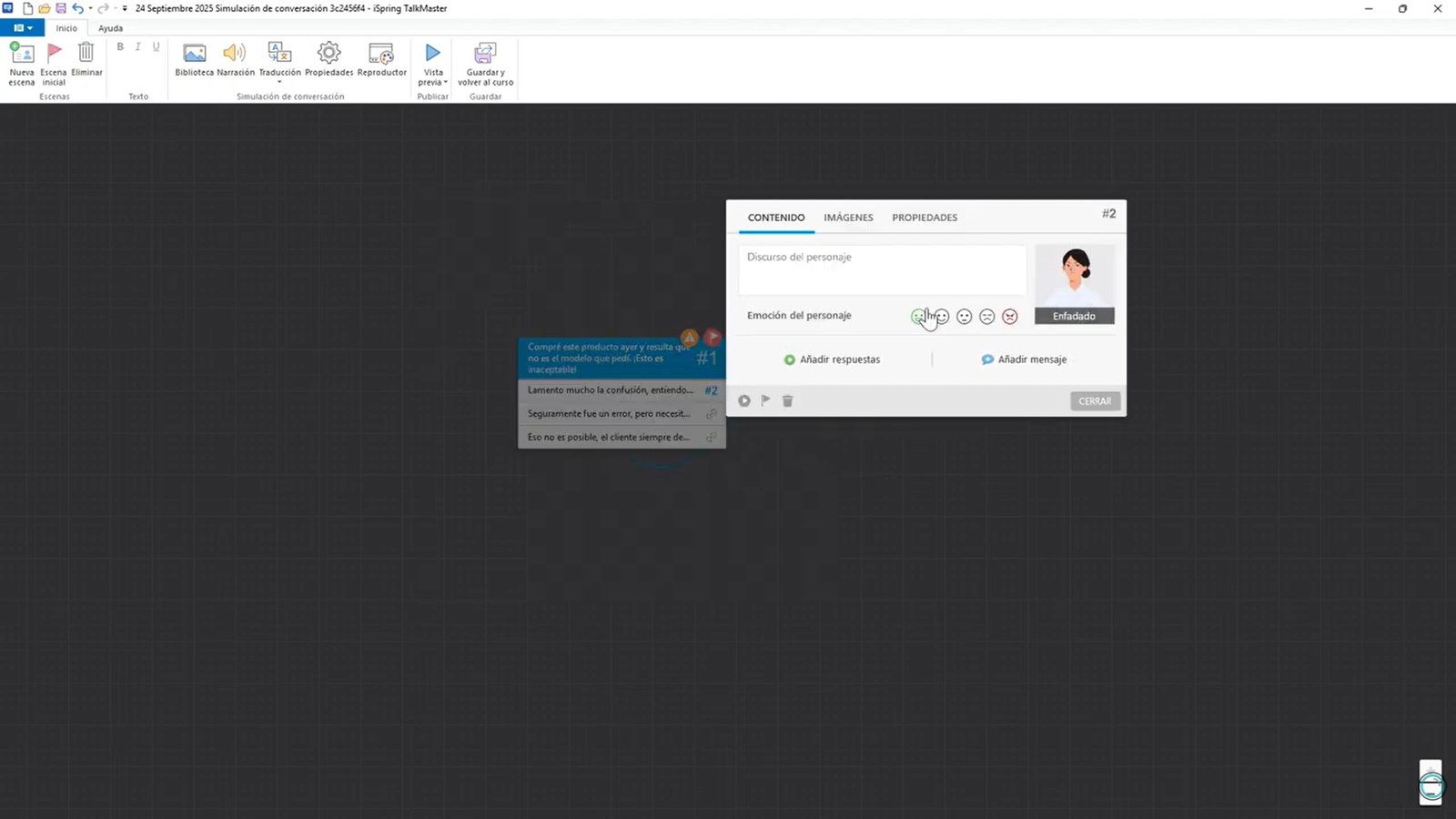Open simulation Propiedades gear
The width and height of the screenshot is (1456, 819).
pyautogui.click(x=329, y=59)
